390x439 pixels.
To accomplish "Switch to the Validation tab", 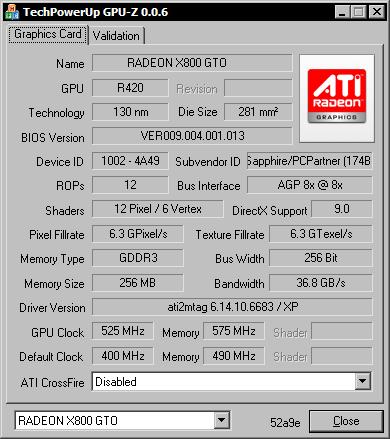I will 116,36.
